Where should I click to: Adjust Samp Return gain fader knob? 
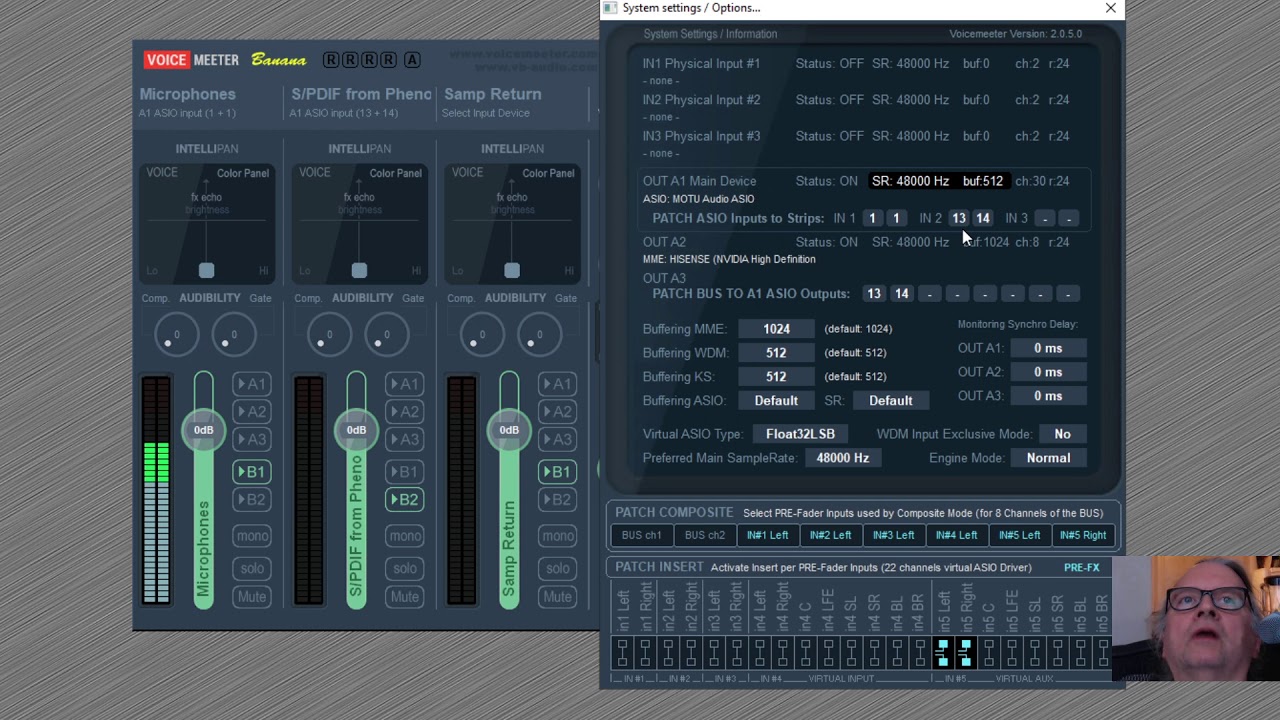pyautogui.click(x=509, y=430)
